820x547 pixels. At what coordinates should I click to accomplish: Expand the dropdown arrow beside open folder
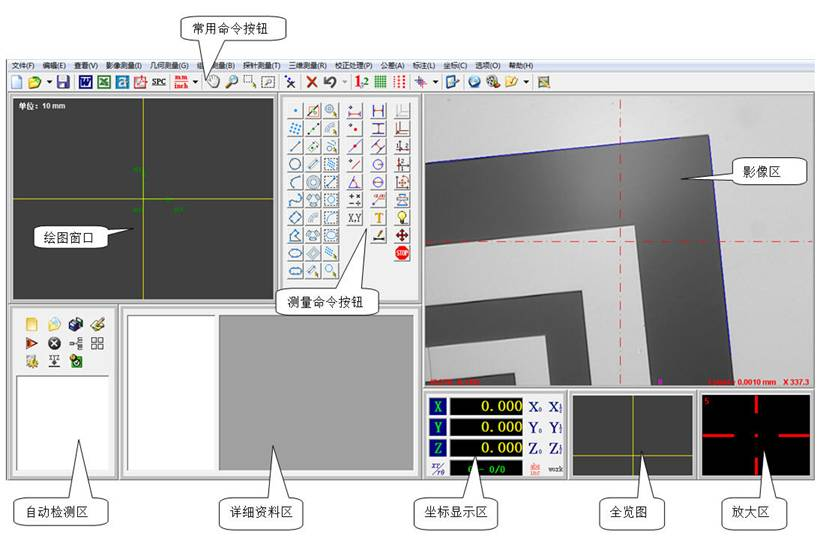49,82
